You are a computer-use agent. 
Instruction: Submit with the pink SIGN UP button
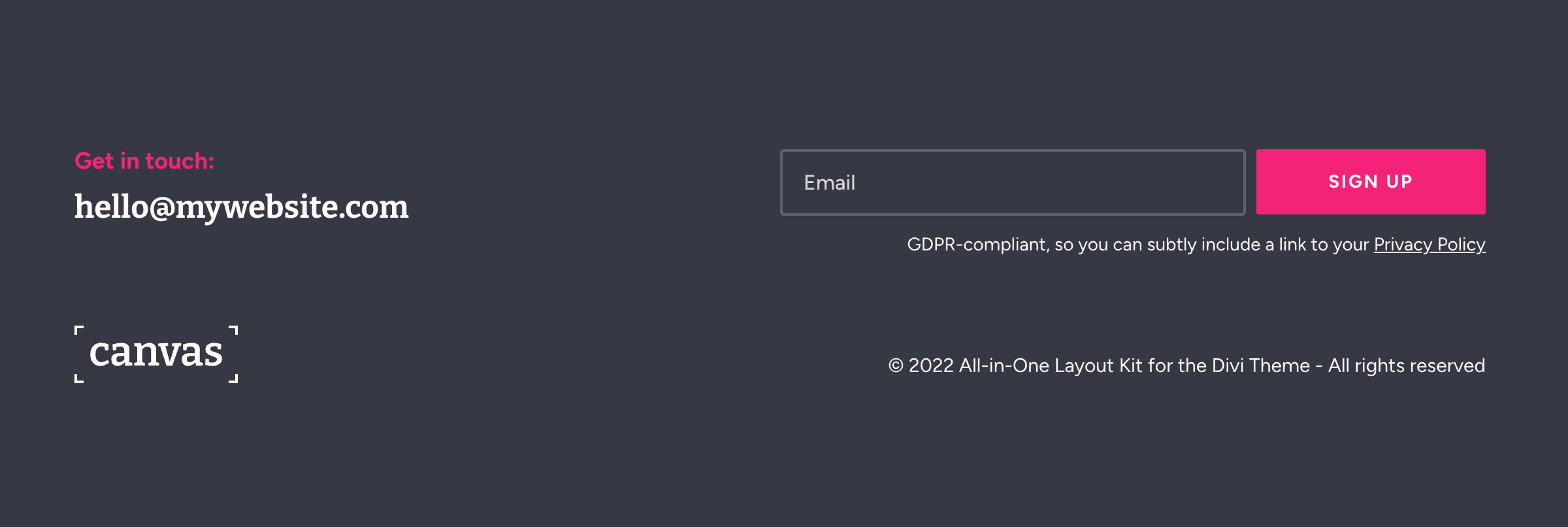click(x=1371, y=182)
